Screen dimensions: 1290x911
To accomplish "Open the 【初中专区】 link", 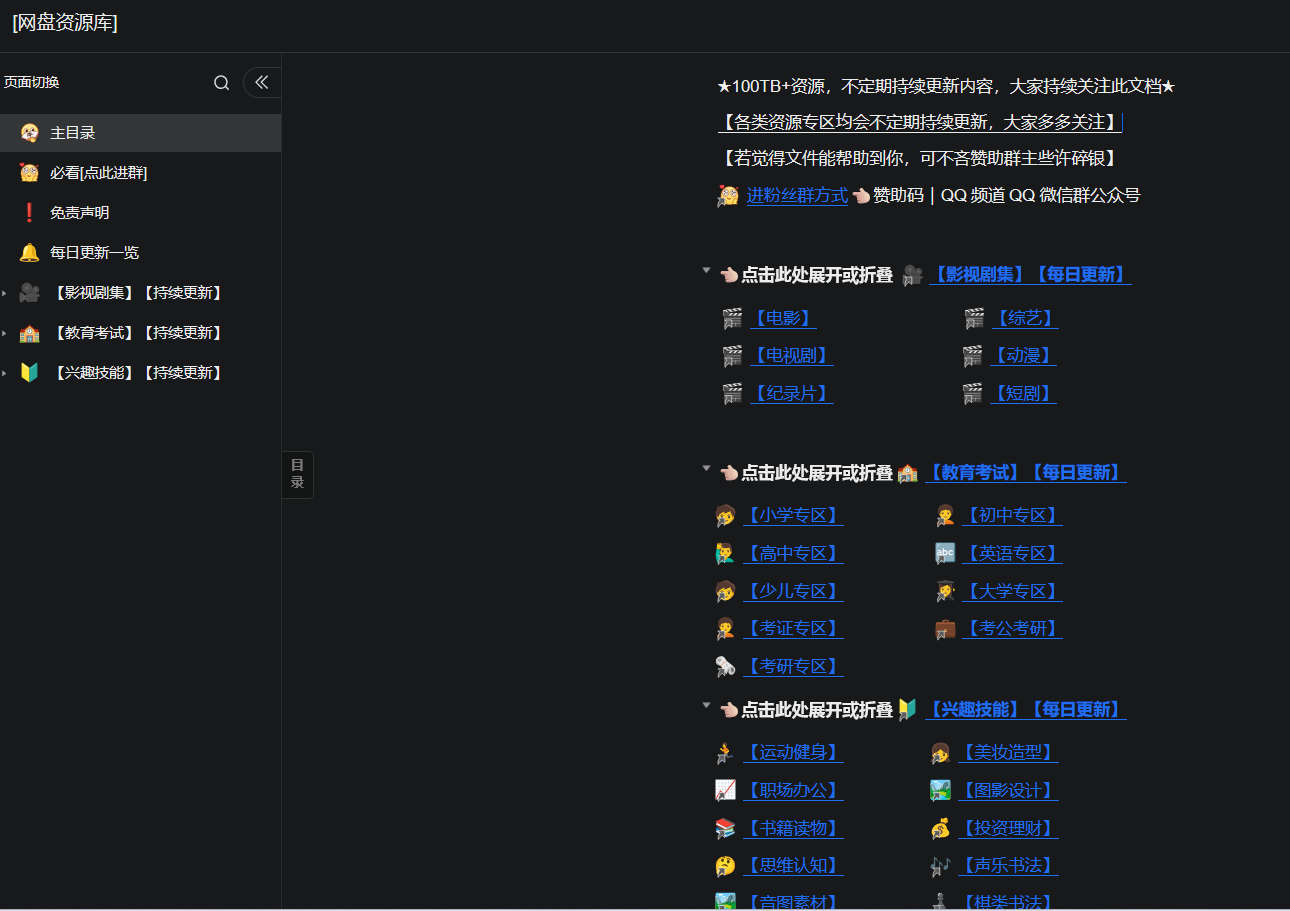I will pos(1012,516).
